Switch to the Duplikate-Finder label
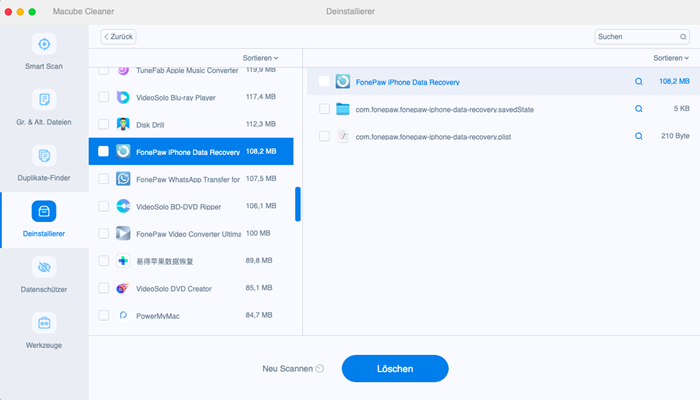 point(44,178)
